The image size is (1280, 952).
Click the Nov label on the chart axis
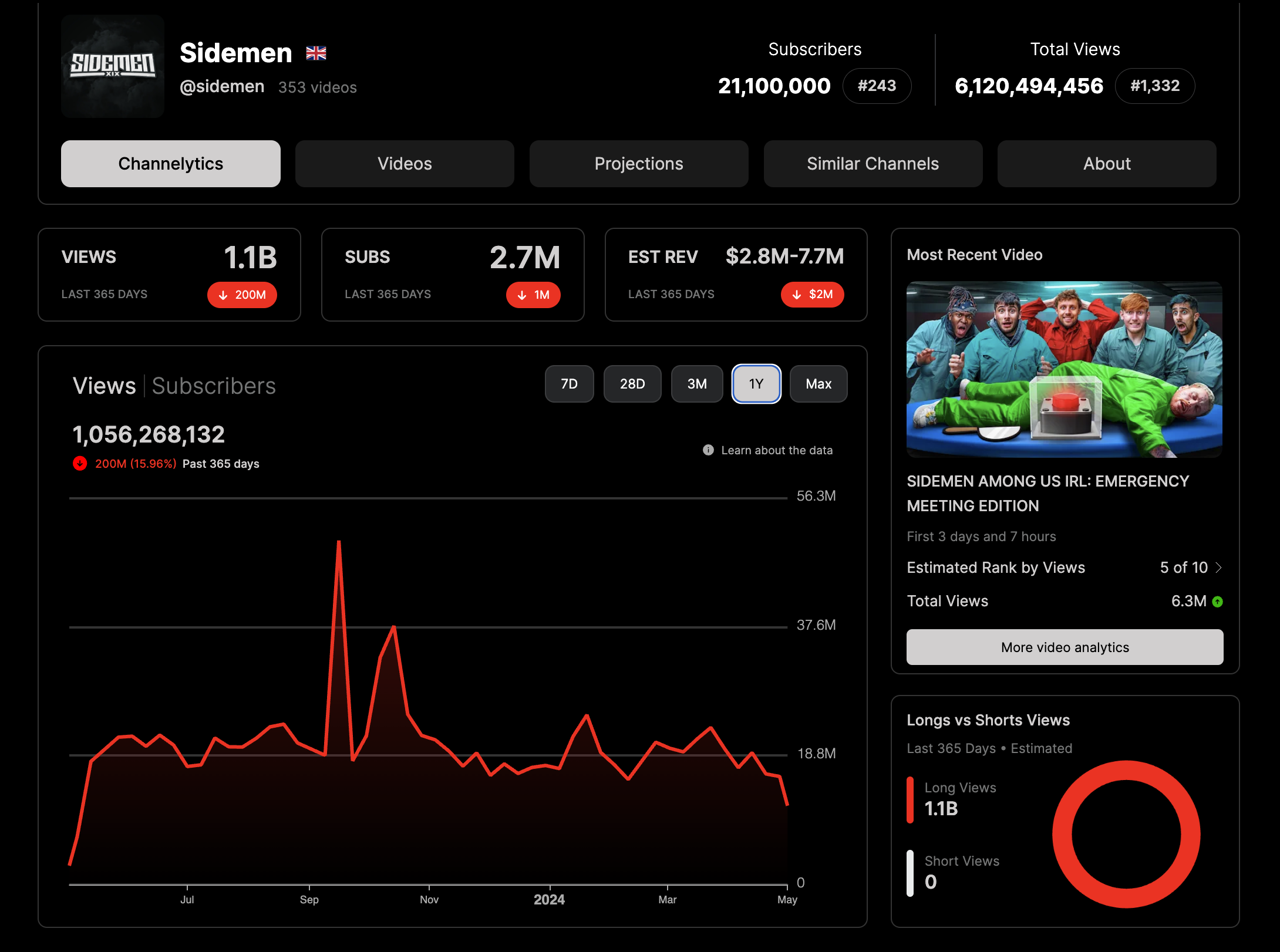[x=429, y=900]
